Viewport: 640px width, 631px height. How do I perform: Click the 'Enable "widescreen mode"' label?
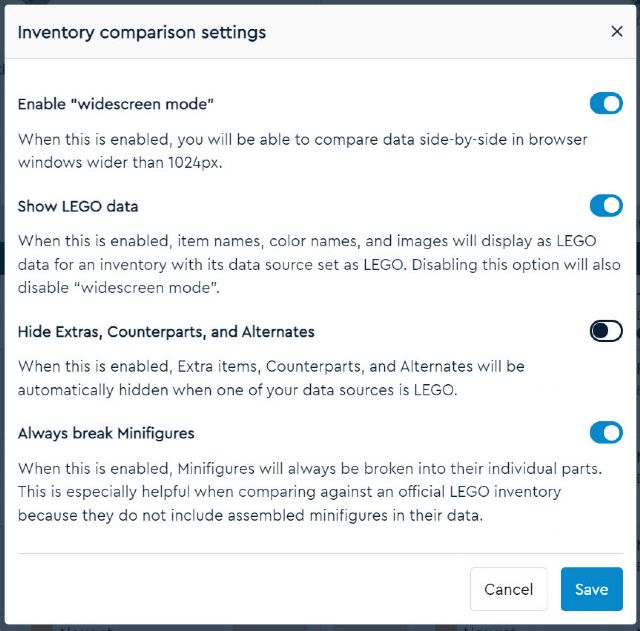coord(116,104)
